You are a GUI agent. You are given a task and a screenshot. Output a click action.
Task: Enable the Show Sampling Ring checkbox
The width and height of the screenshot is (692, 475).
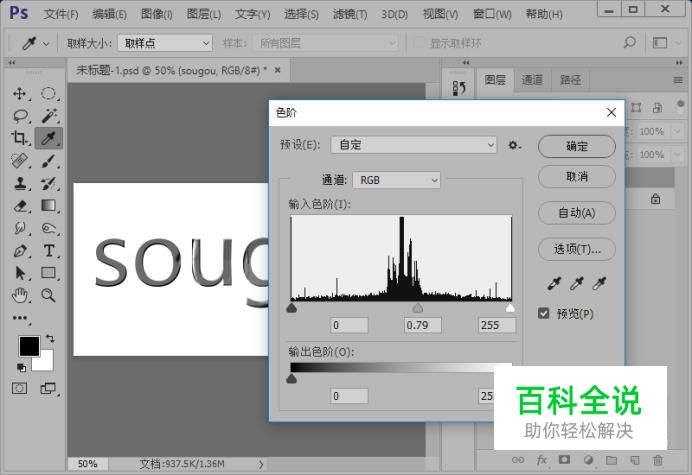(418, 43)
